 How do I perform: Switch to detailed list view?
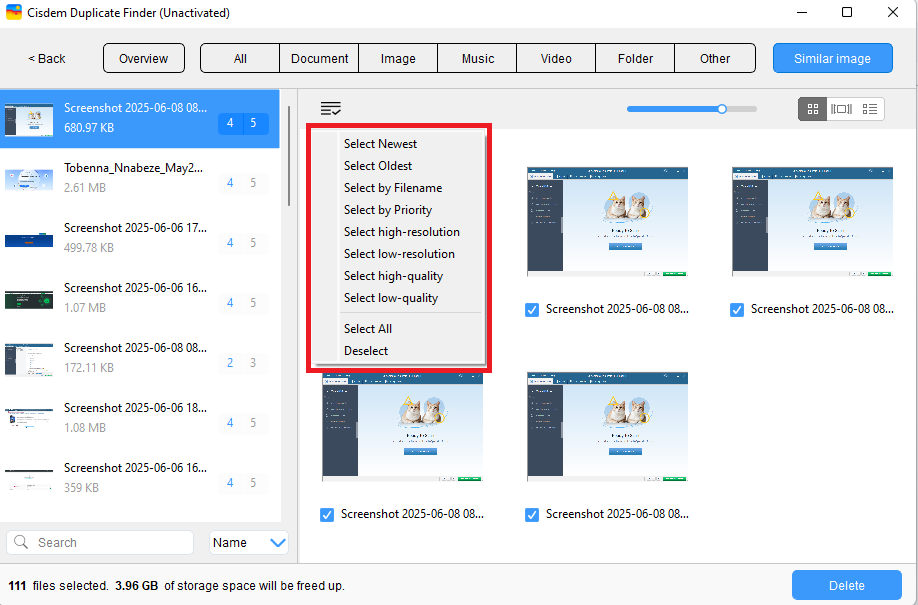[870, 109]
